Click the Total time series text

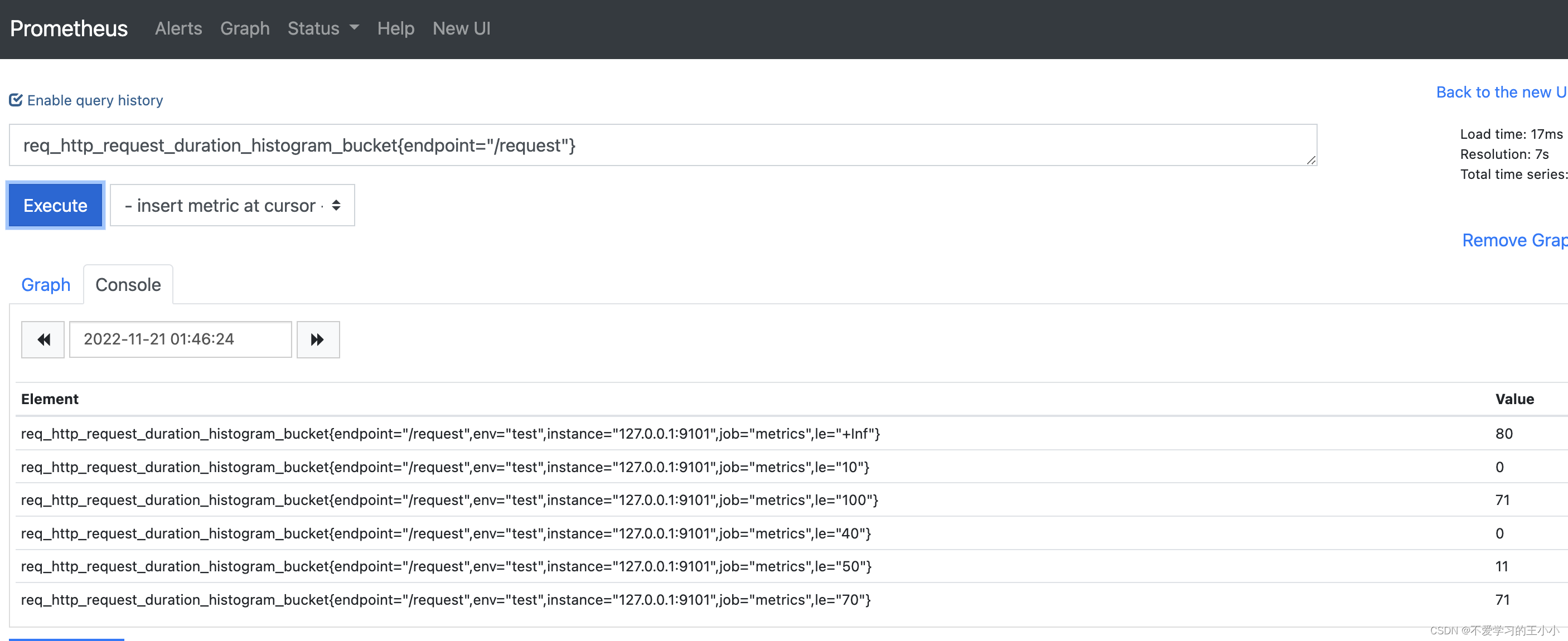1513,174
